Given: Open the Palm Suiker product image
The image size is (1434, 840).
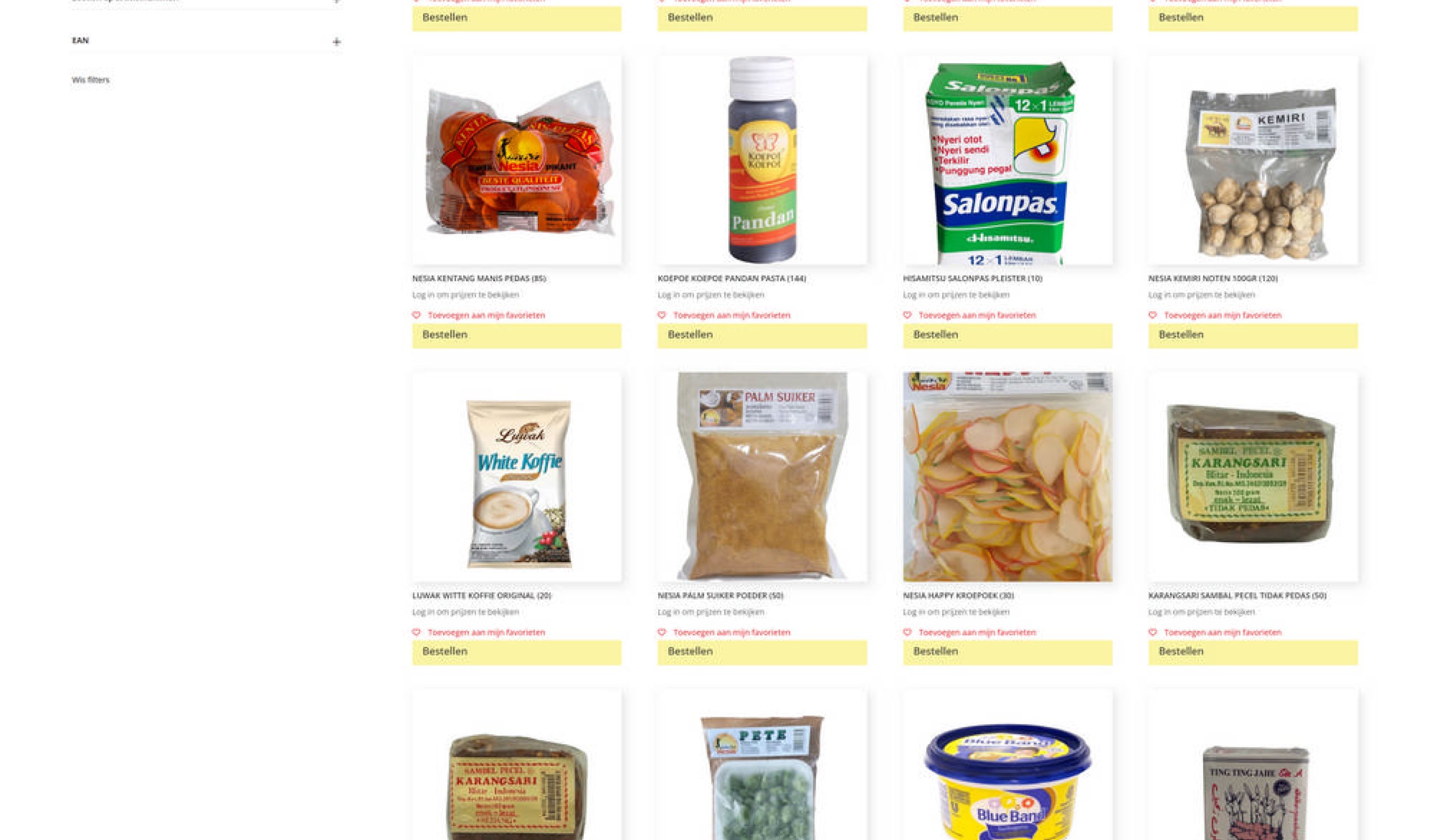Looking at the screenshot, I should tap(762, 477).
